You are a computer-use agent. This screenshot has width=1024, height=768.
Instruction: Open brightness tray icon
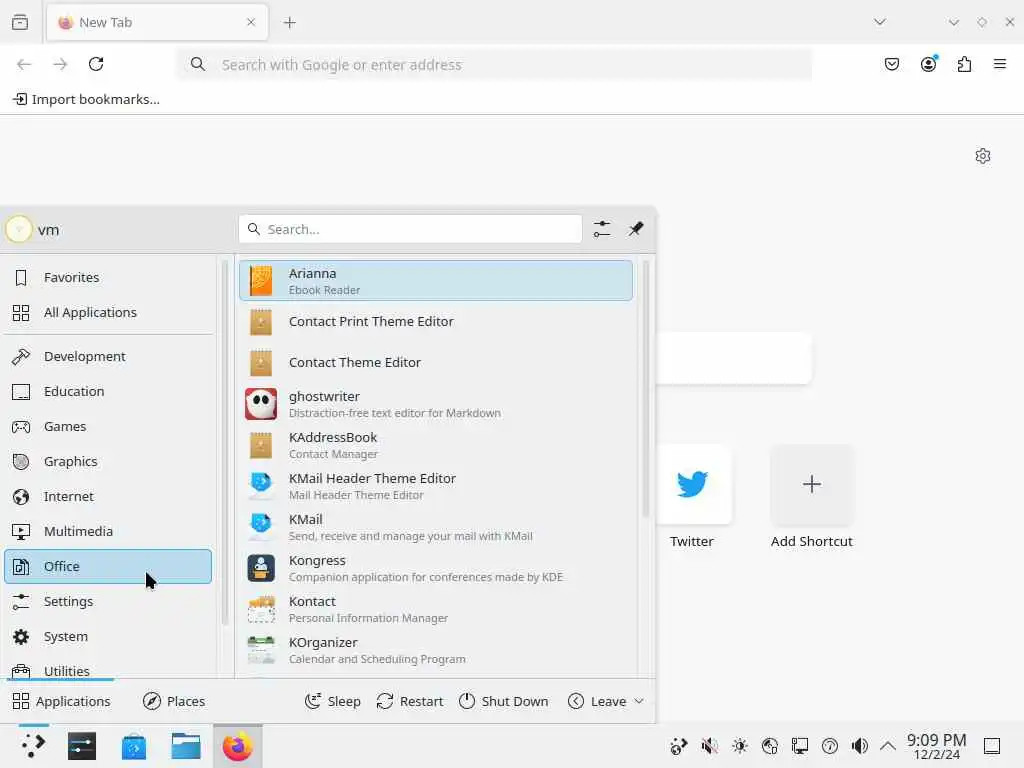coord(739,746)
